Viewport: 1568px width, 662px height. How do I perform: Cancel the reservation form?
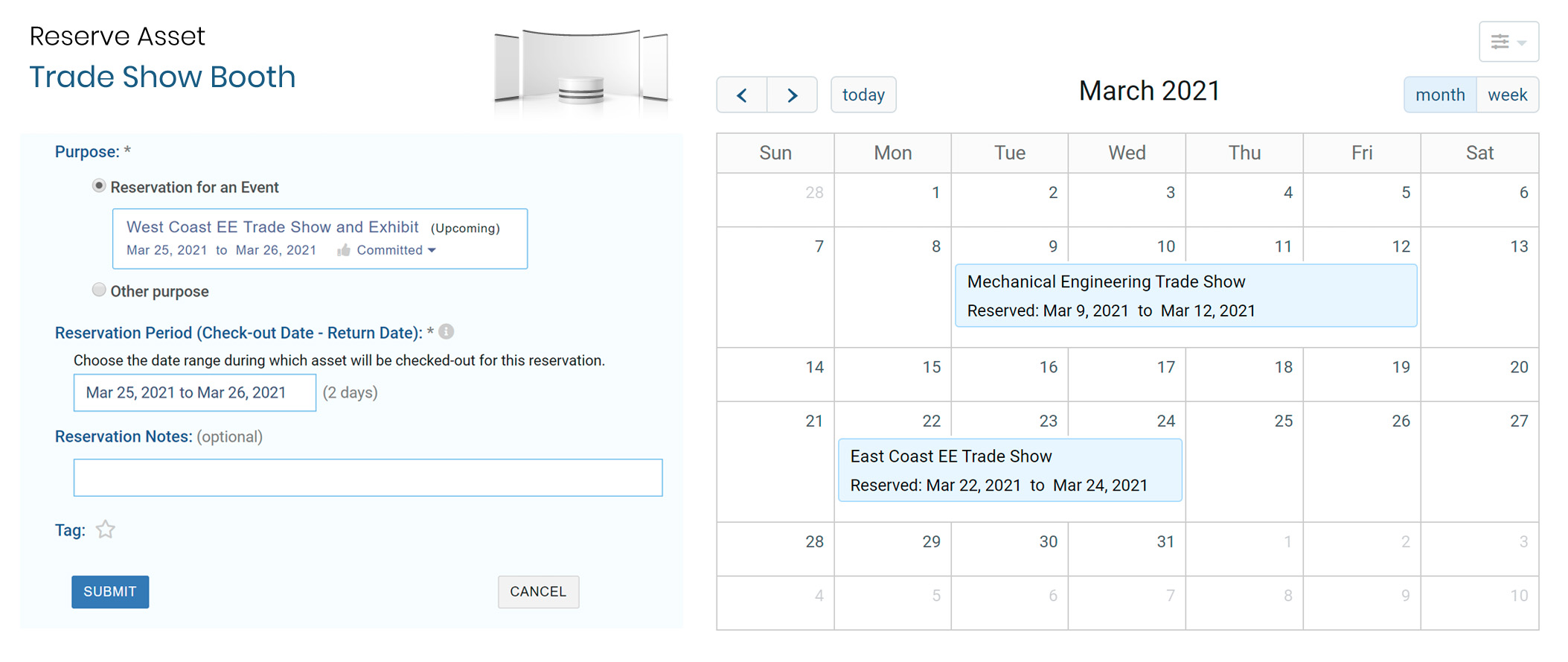[x=538, y=592]
